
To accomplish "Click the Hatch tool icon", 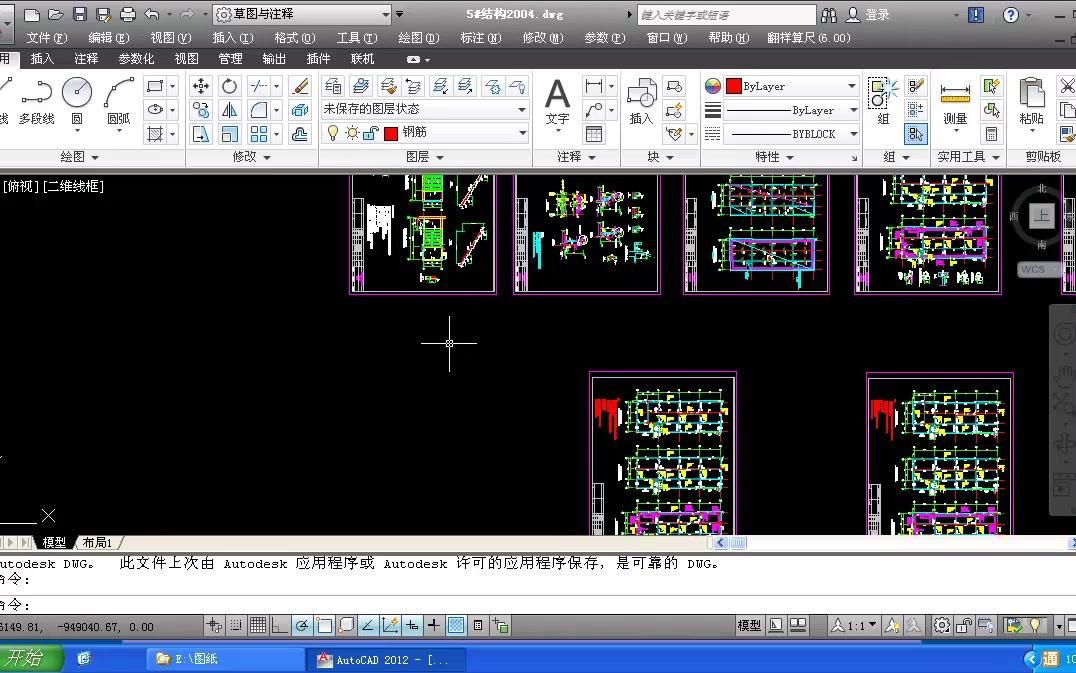I will (155, 134).
